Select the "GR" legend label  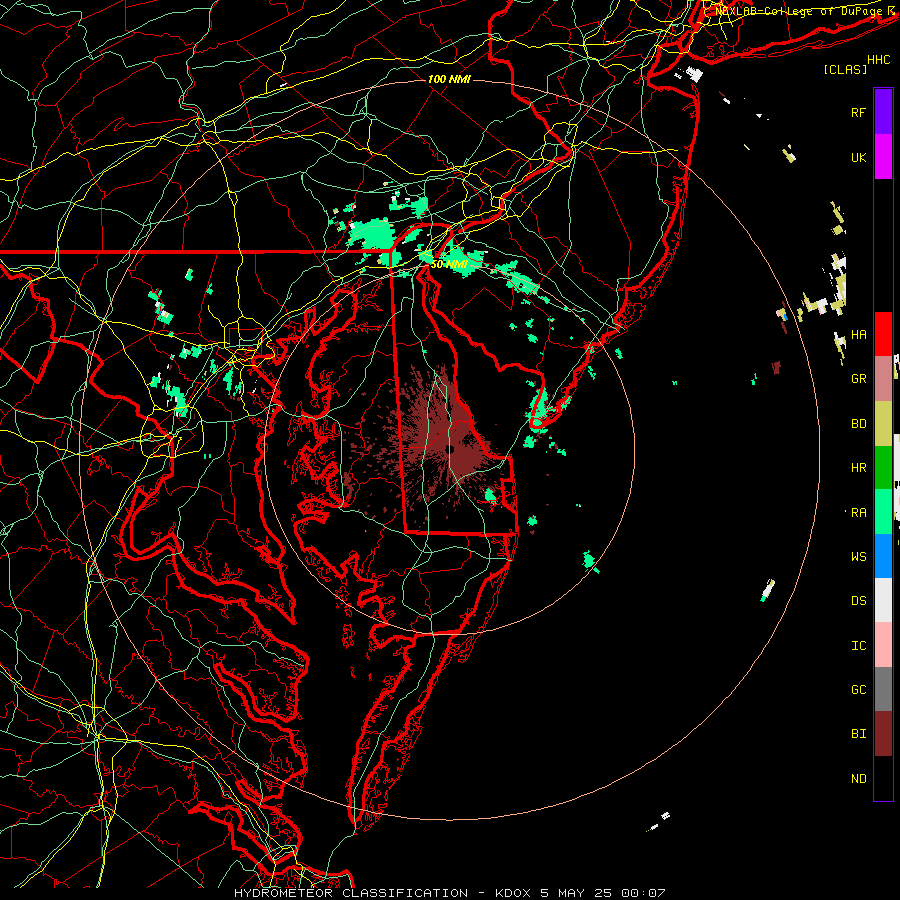pyautogui.click(x=858, y=378)
